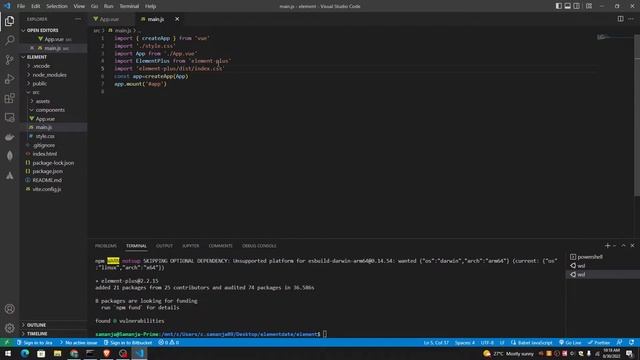Open the Help menu
The width and height of the screenshot is (640, 360).
pyautogui.click(x=150, y=6)
